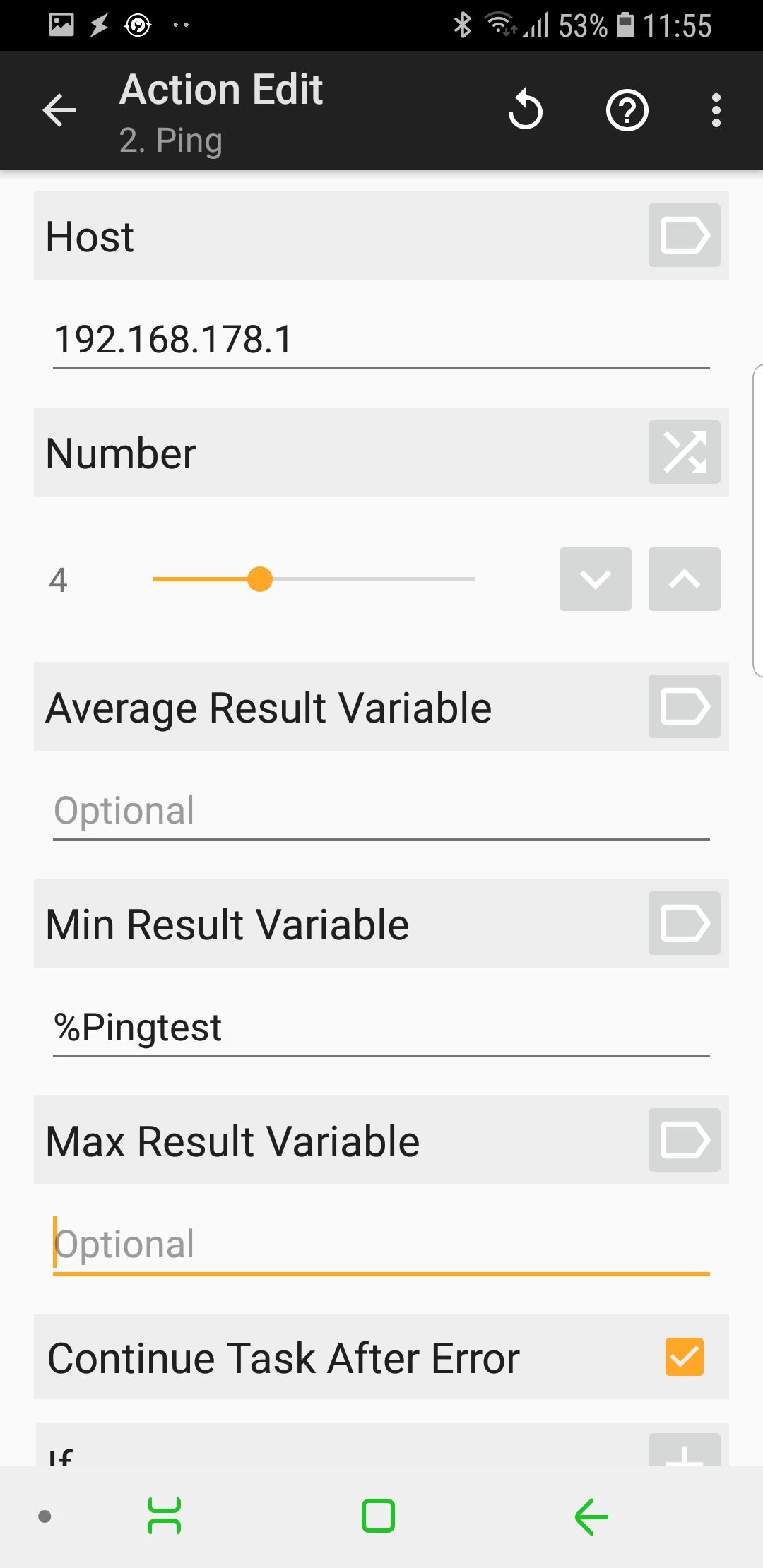Focus the Max Result Variable Optional field
Viewport: 763px width, 1568px height.
tap(381, 1245)
